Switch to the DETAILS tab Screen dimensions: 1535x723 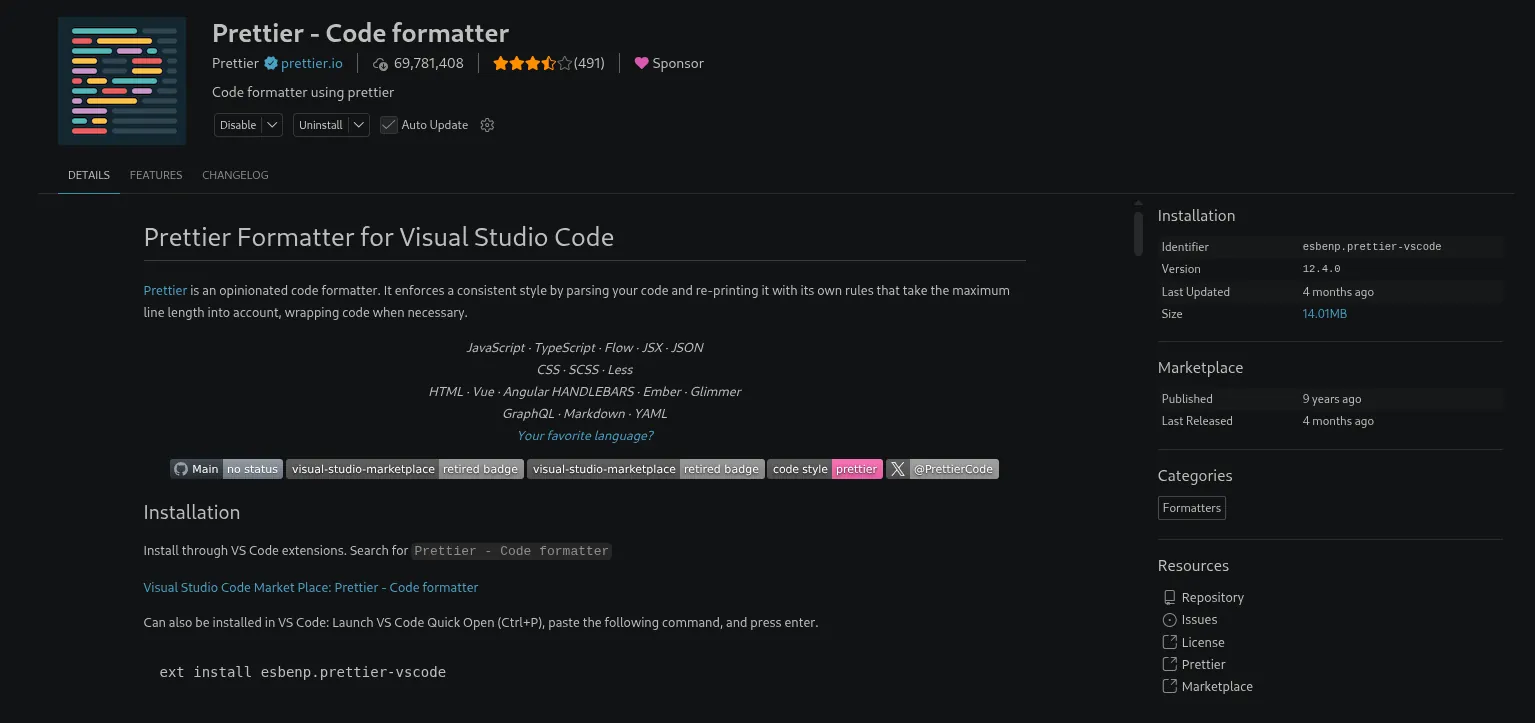pyautogui.click(x=89, y=175)
